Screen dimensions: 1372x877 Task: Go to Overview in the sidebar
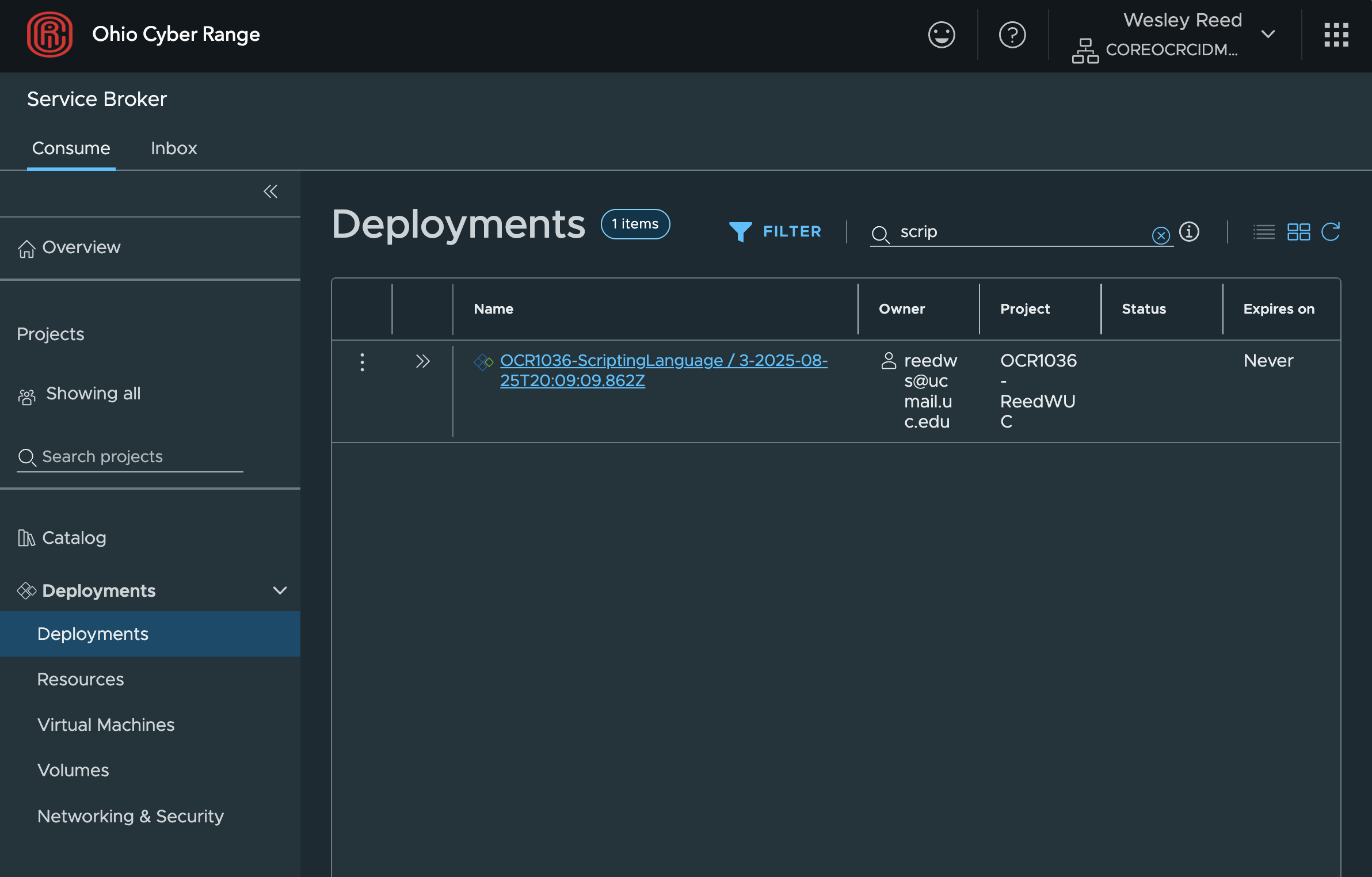69,247
